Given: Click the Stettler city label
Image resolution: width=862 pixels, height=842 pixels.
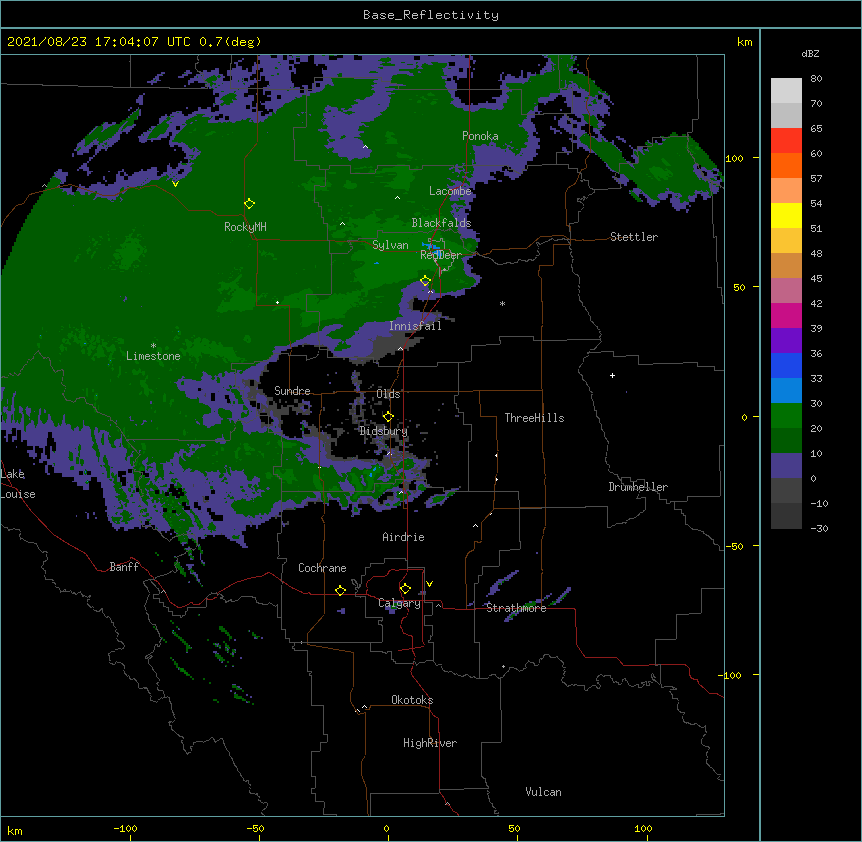Looking at the screenshot, I should coord(634,237).
